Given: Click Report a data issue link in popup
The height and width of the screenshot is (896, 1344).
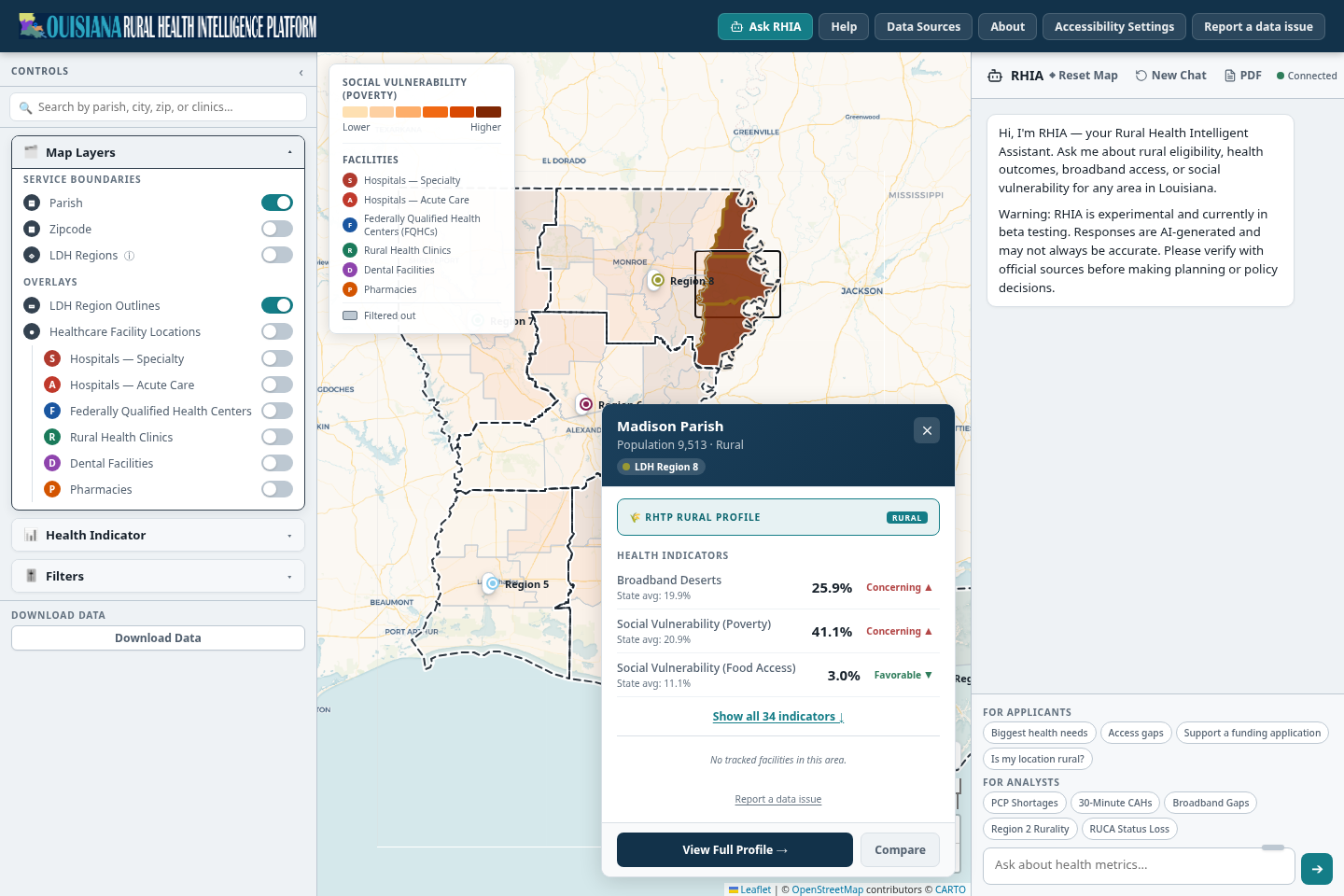Looking at the screenshot, I should [778, 800].
